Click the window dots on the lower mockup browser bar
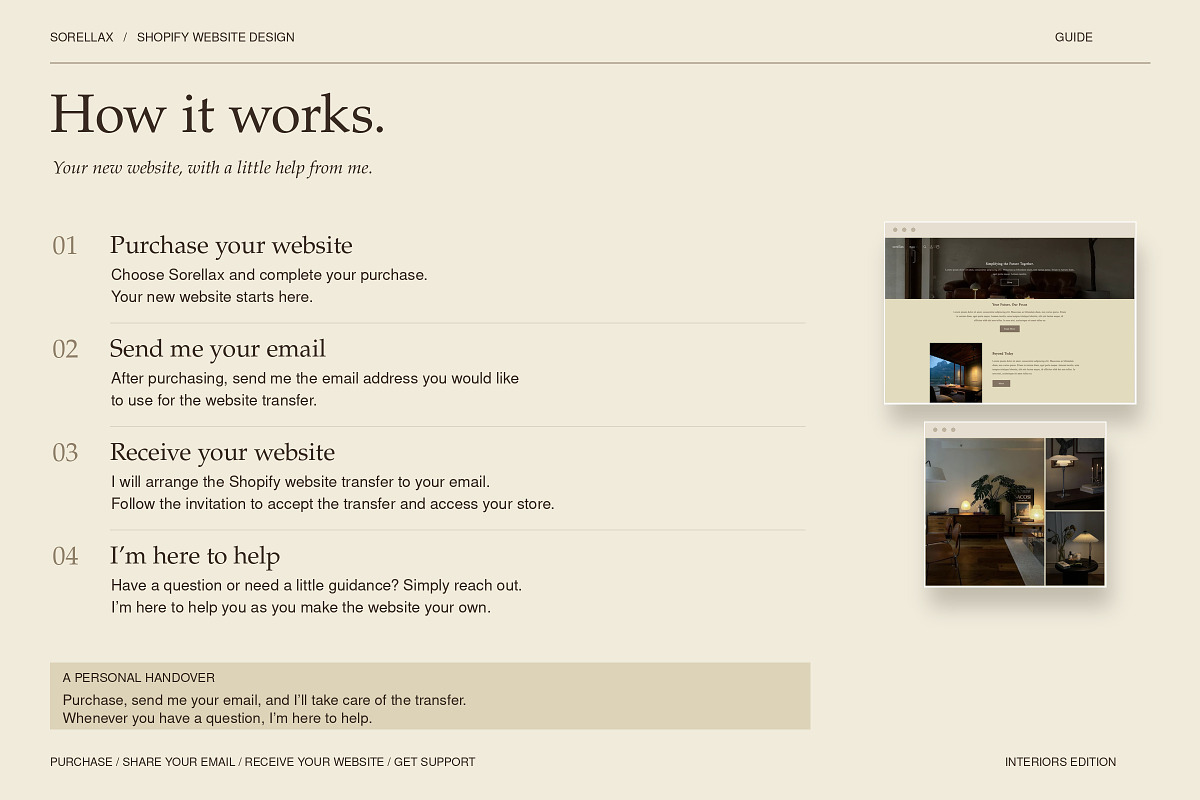The height and width of the screenshot is (800, 1200). tap(944, 430)
